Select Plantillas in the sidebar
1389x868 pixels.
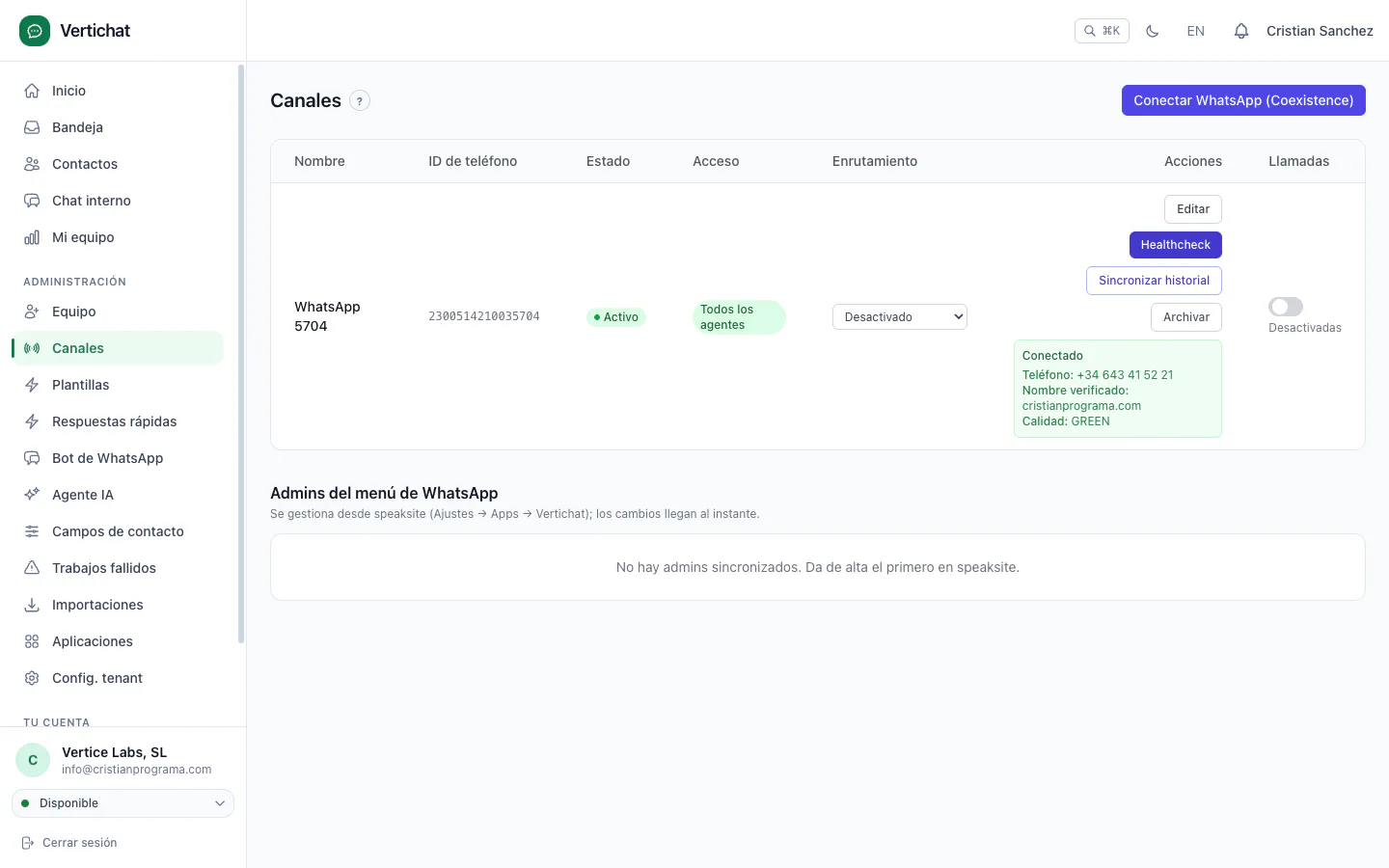pos(118,385)
